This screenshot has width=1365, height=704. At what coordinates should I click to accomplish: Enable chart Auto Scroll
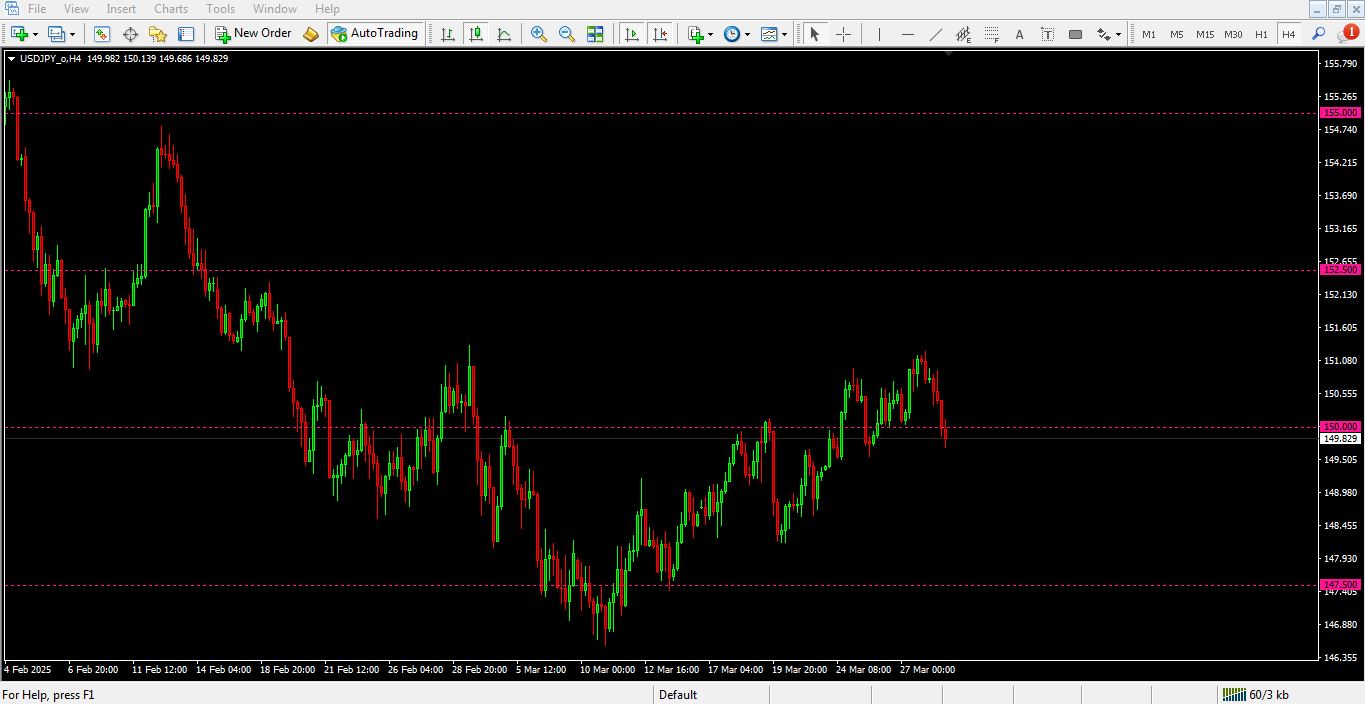click(632, 34)
